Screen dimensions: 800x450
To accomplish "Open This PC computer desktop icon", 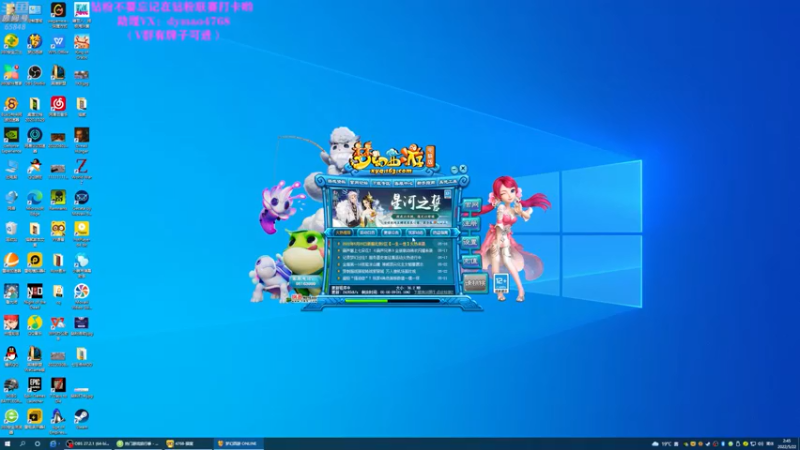I will coord(11,169).
